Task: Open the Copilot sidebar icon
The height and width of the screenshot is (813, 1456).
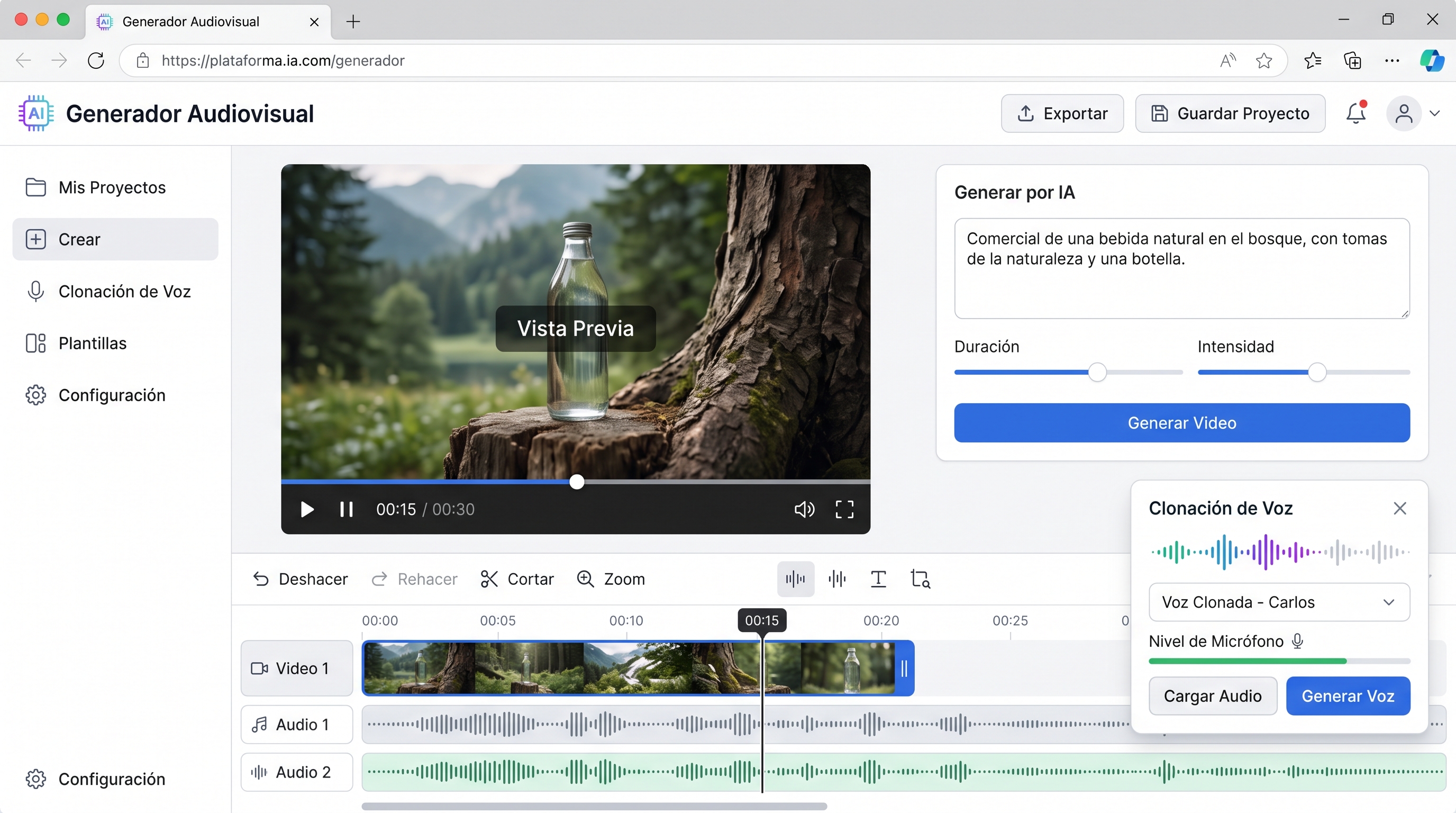Action: [x=1432, y=60]
